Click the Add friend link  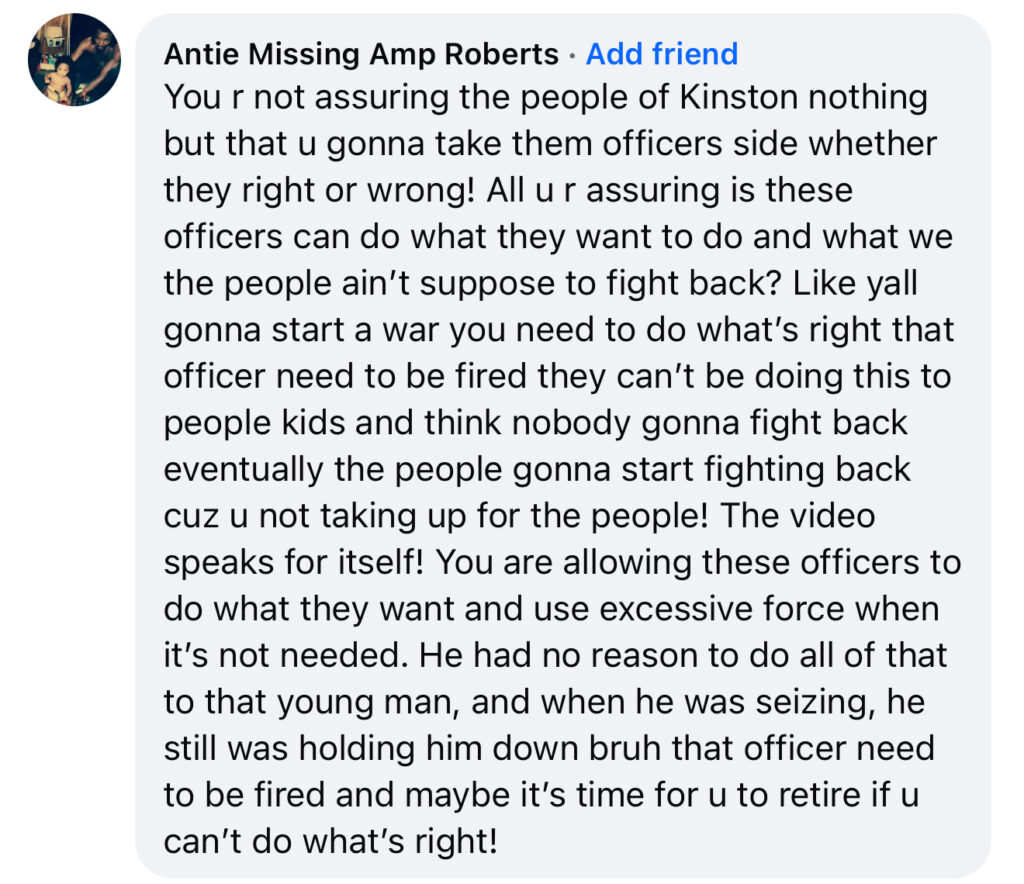pyautogui.click(x=661, y=54)
